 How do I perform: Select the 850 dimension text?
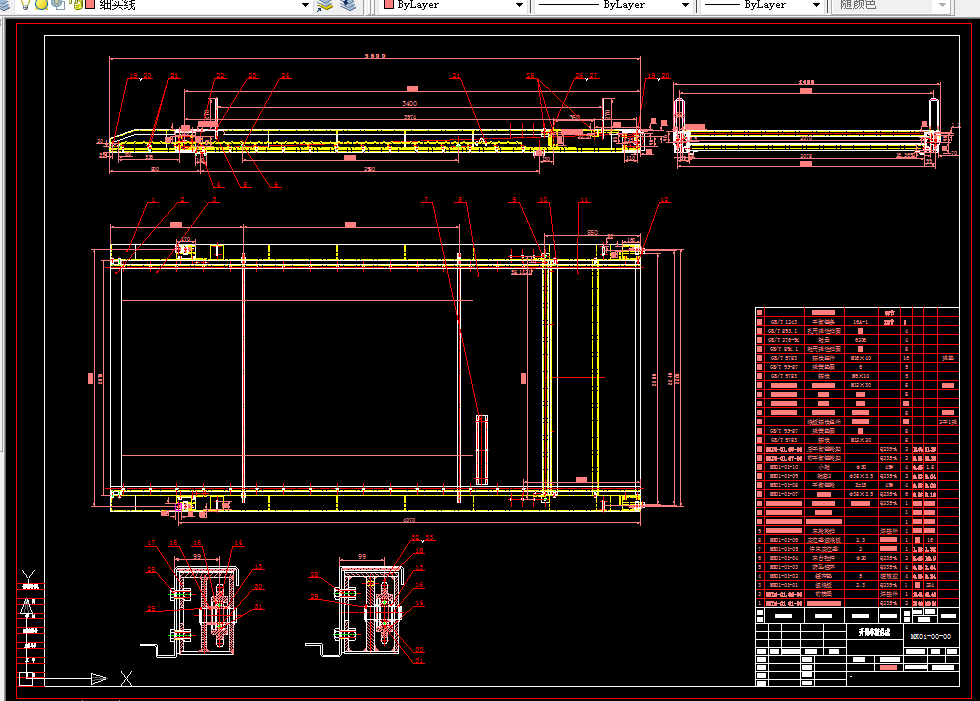(592, 232)
